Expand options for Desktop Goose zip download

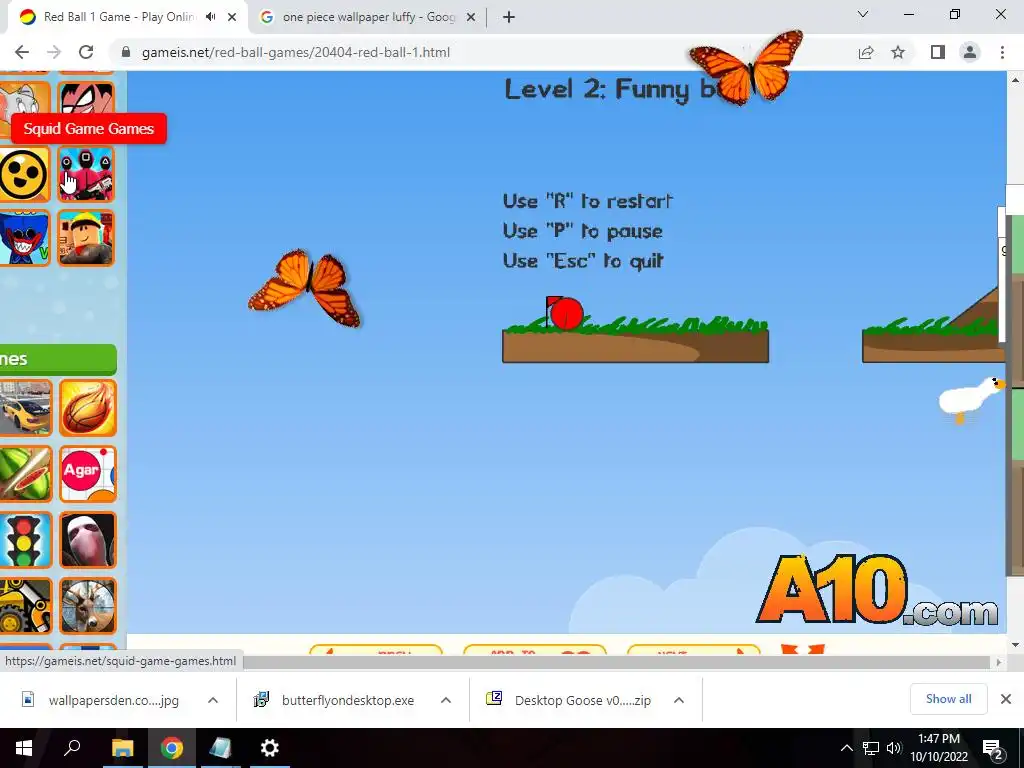click(679, 700)
